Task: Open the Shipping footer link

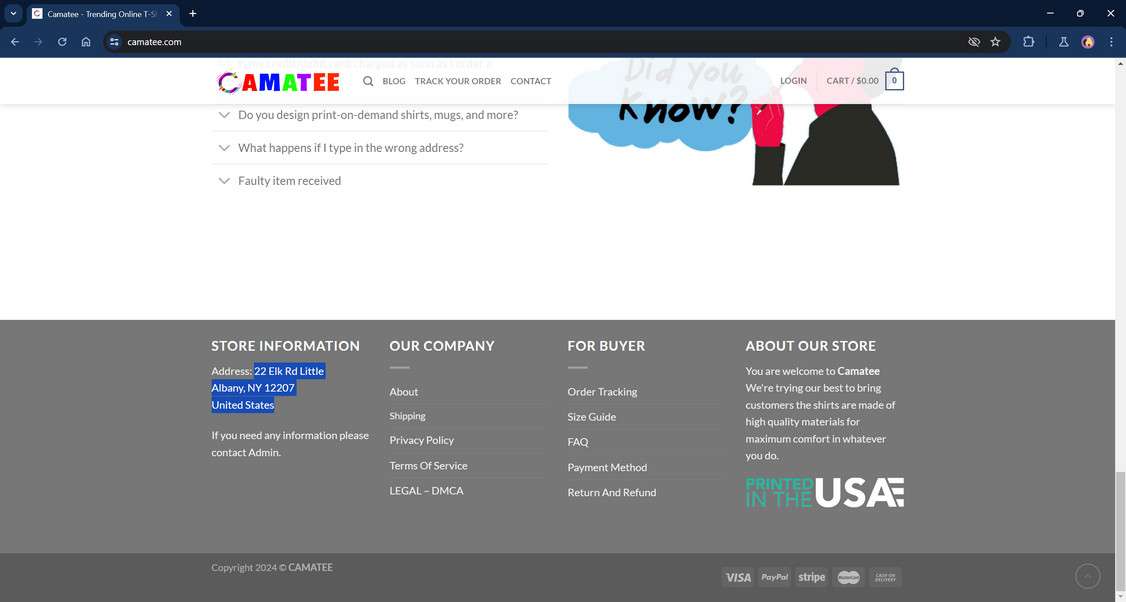Action: coord(407,416)
